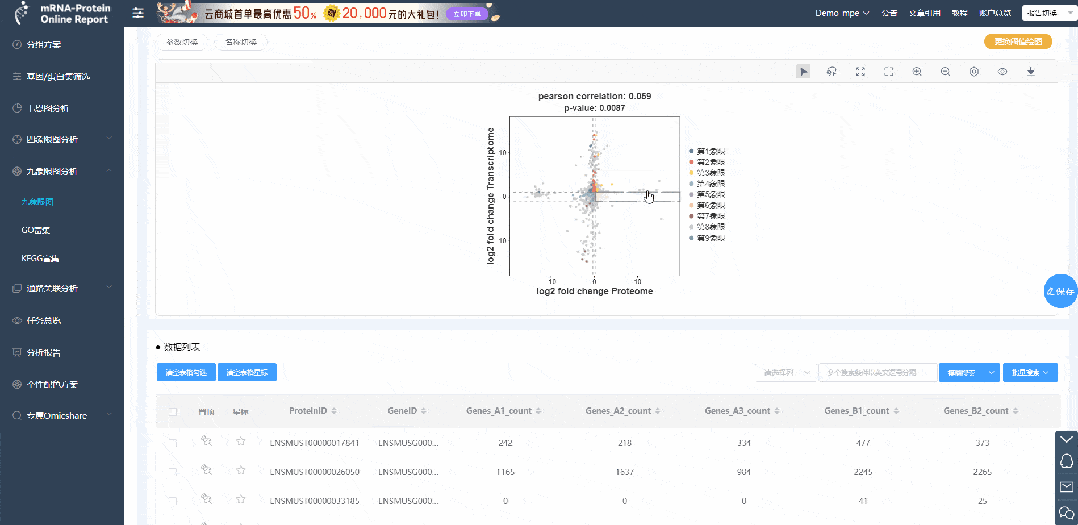Viewport: 1078px width, 525px height.
Task: Select the pointer tool in chart toolbar
Action: pyautogui.click(x=803, y=71)
